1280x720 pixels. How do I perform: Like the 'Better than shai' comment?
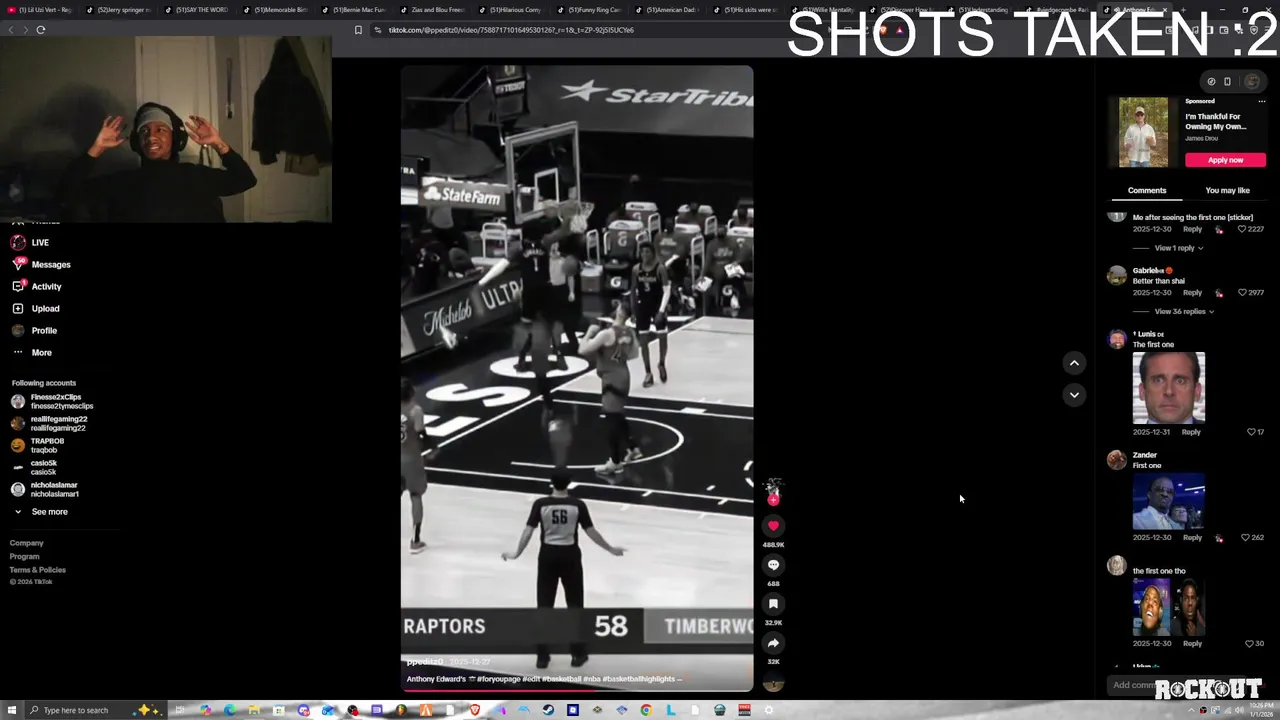1242,293
